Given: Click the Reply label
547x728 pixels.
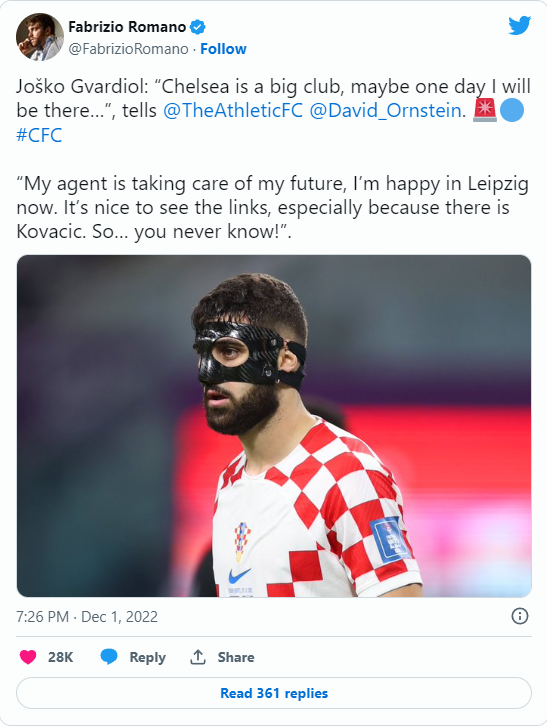Looking at the screenshot, I should click(147, 657).
